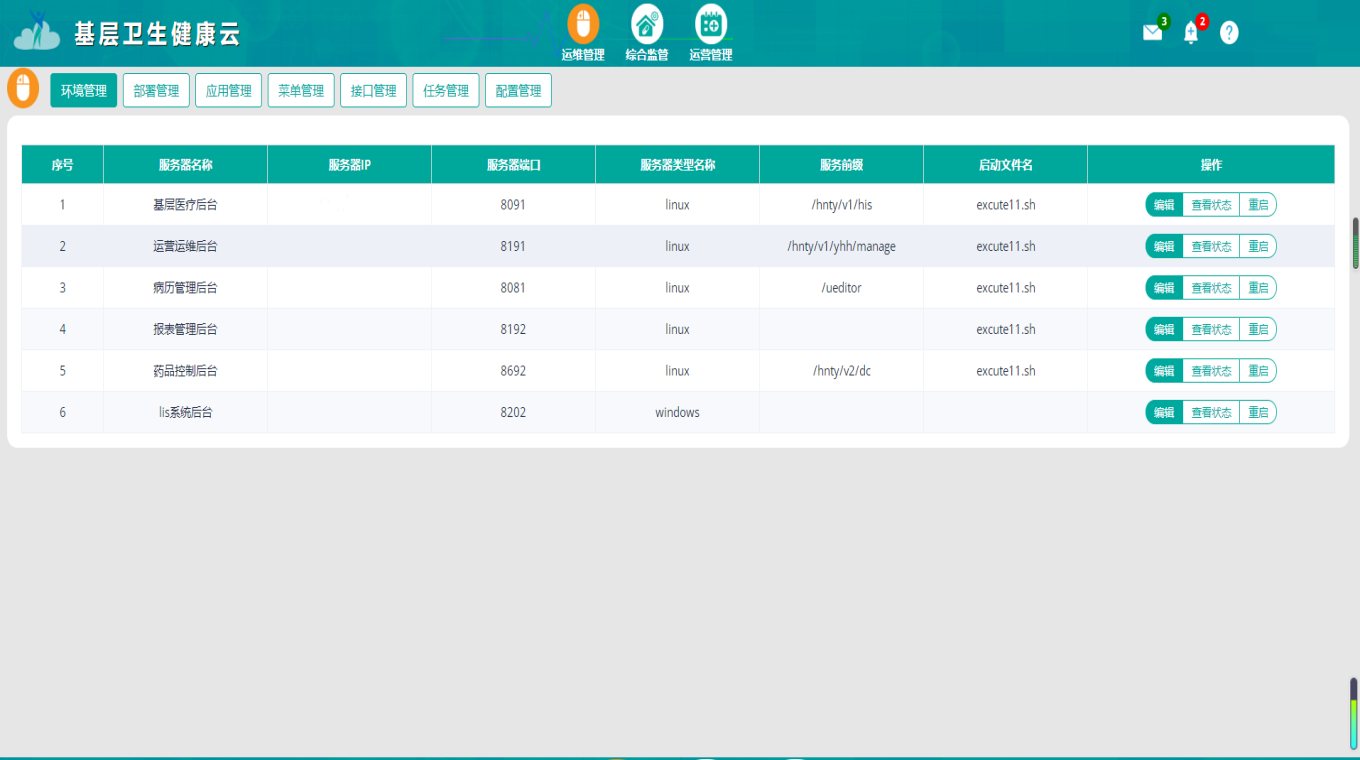Click port value 8081
Image resolution: width=1360 pixels, height=760 pixels.
pos(513,288)
